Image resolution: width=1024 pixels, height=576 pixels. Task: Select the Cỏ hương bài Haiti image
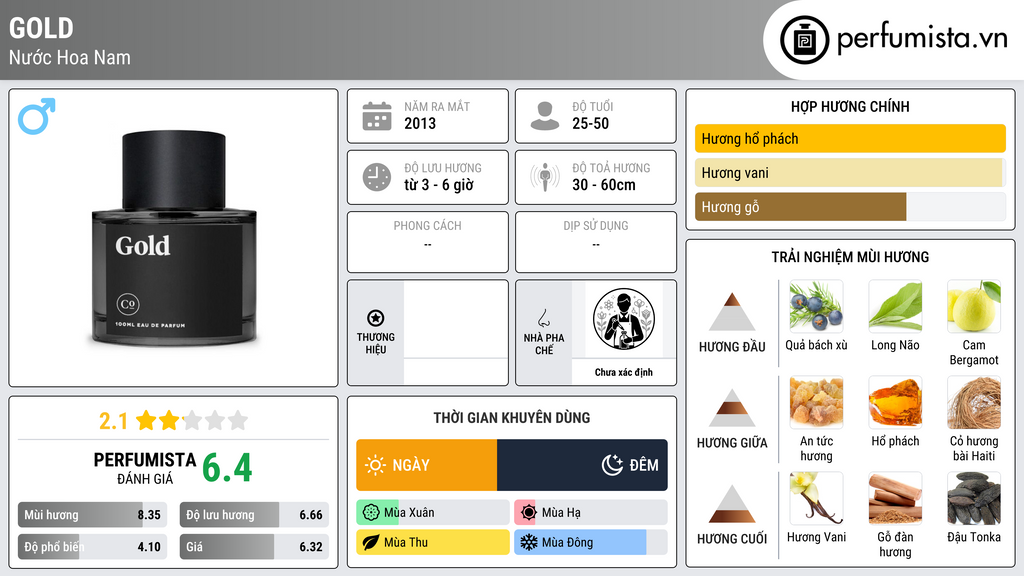[x=974, y=402]
